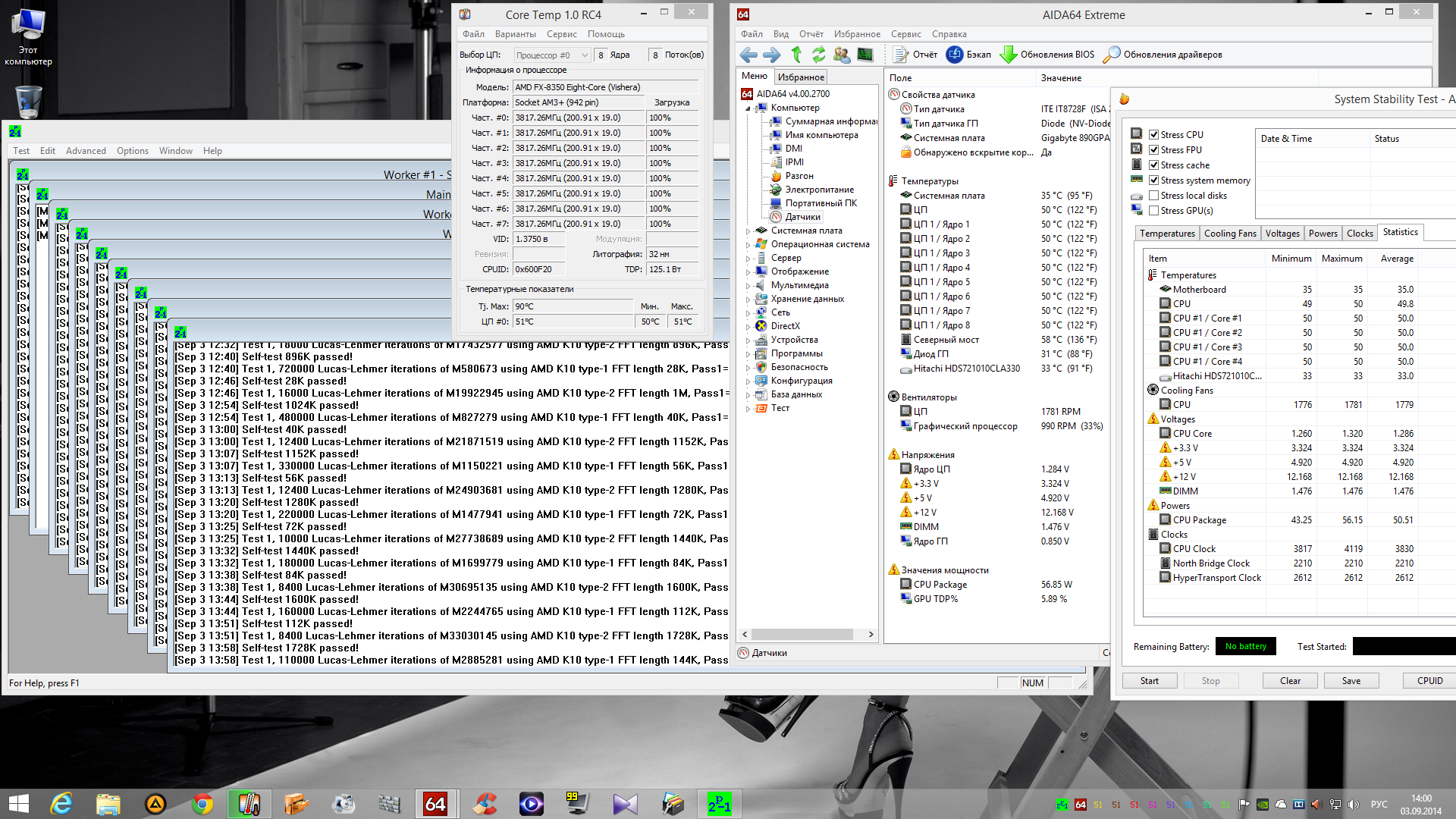The width and height of the screenshot is (1456, 819).
Task: Enable the Stress local disks checkbox
Action: click(x=1153, y=196)
